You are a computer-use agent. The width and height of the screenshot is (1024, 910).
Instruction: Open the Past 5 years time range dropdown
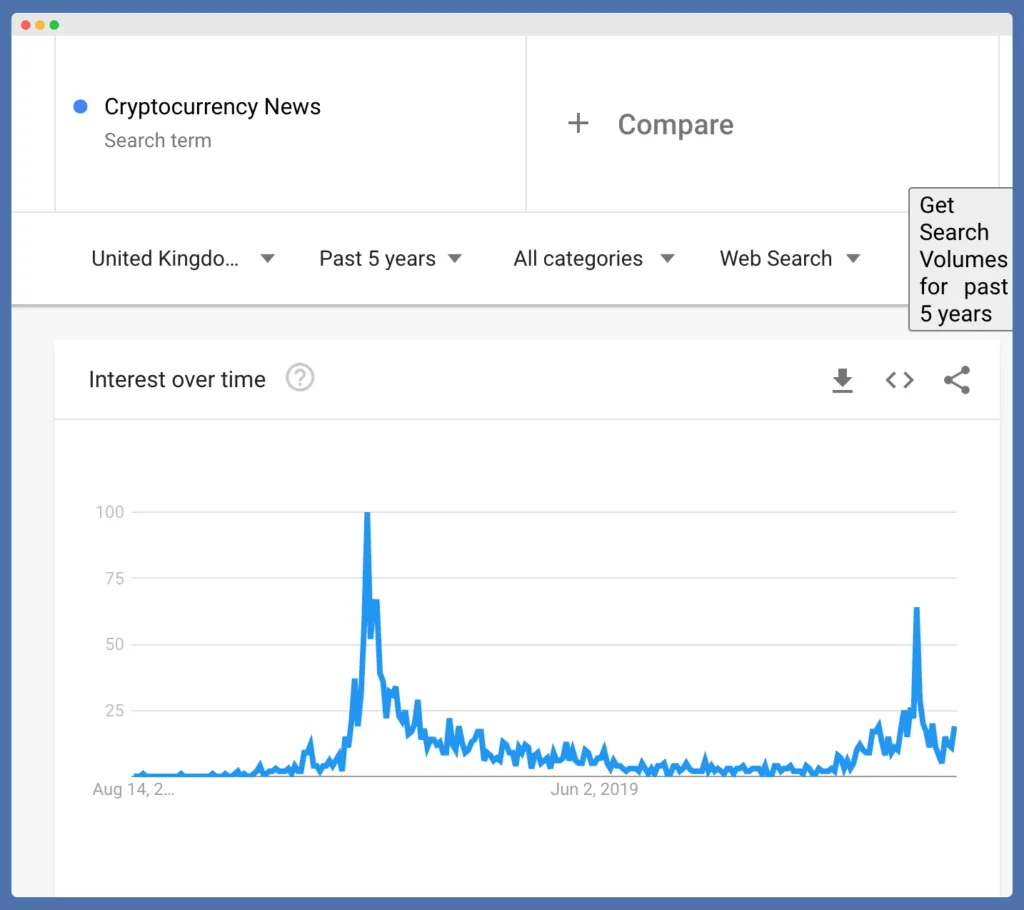(390, 258)
